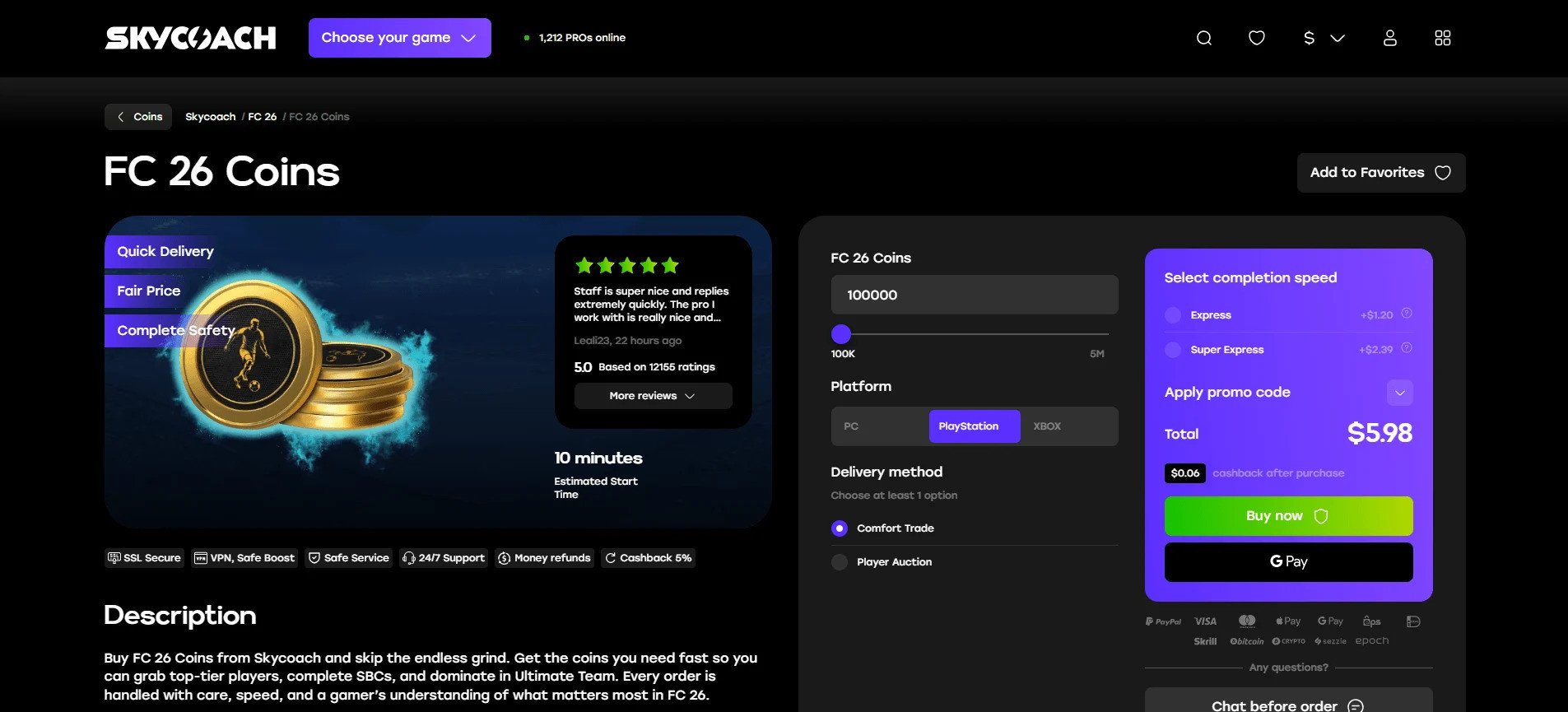The height and width of the screenshot is (712, 1568).
Task: Expand the Apply promo code section
Action: click(x=1399, y=393)
